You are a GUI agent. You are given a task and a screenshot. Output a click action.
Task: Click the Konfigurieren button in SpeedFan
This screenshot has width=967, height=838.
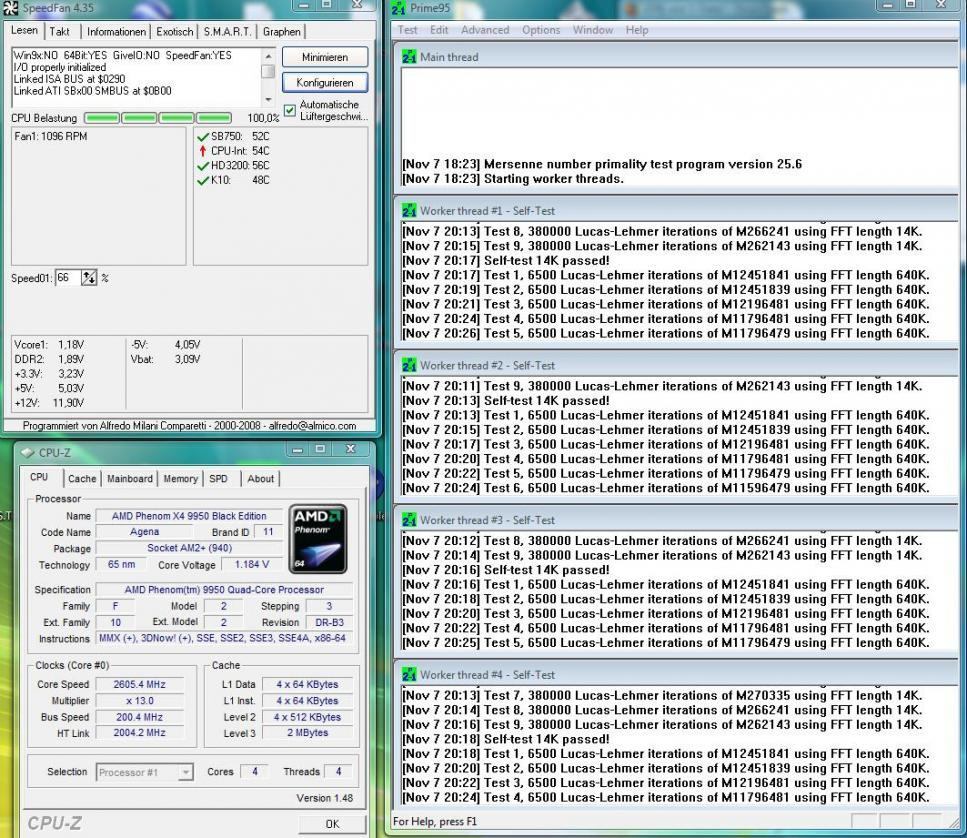(325, 83)
